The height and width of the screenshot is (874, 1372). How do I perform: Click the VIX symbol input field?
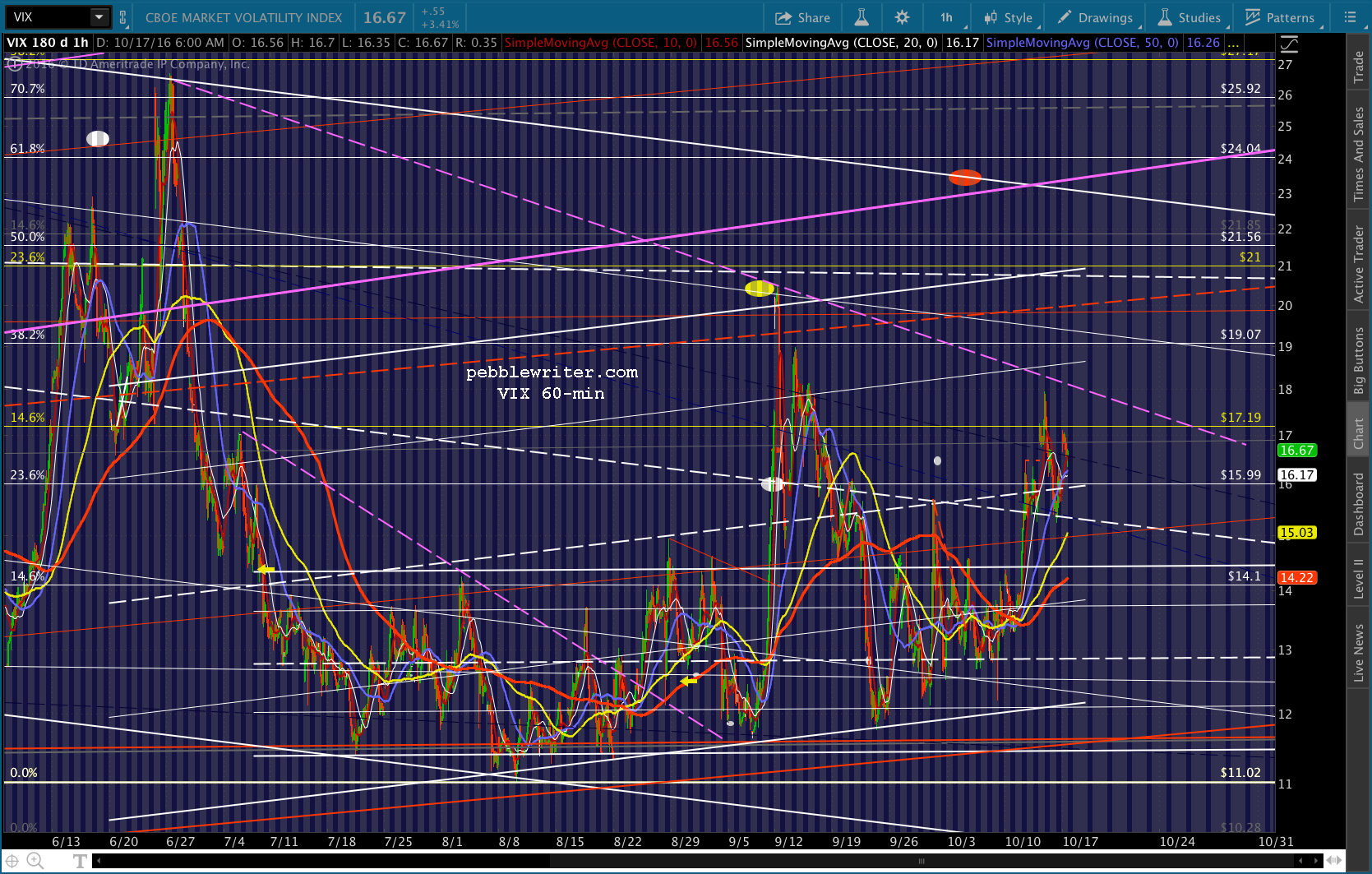[48, 17]
